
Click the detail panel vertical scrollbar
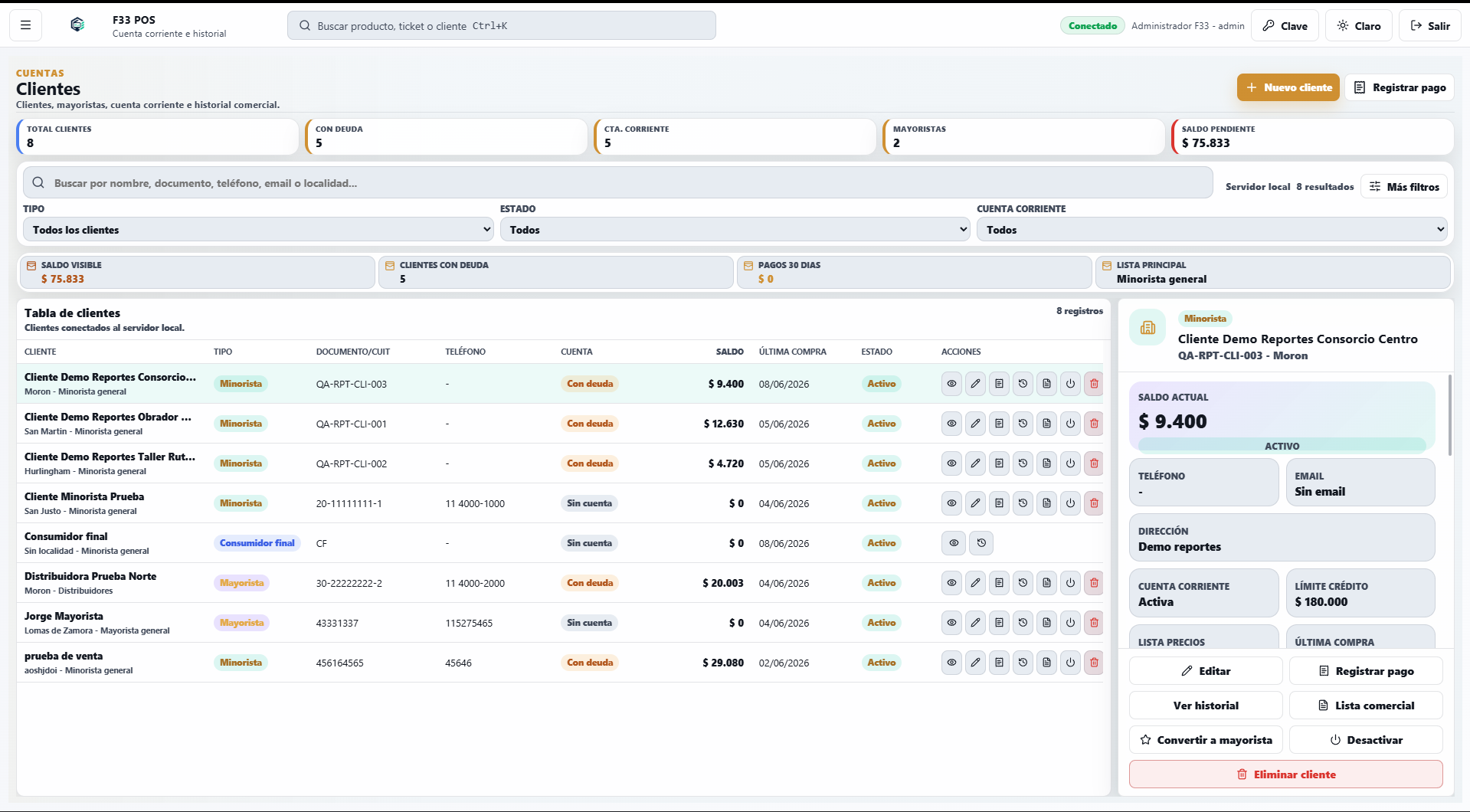pyautogui.click(x=1449, y=414)
